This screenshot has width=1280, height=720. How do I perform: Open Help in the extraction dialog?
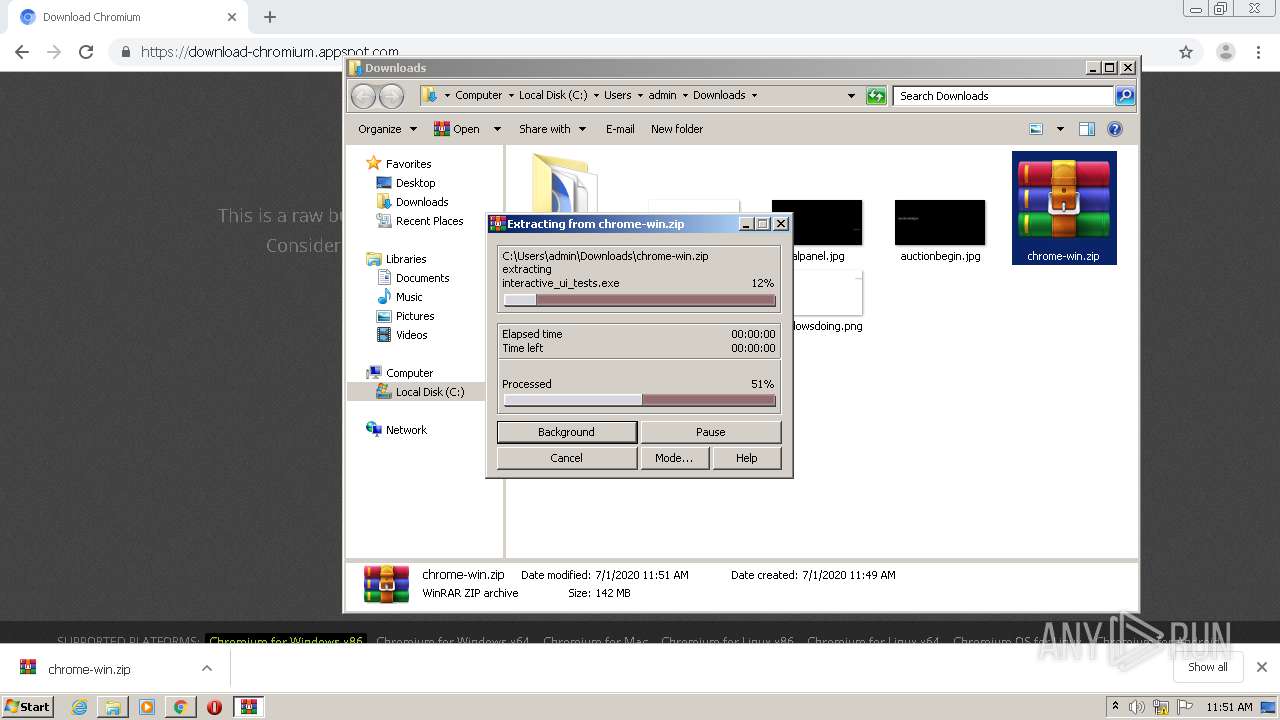tap(747, 458)
